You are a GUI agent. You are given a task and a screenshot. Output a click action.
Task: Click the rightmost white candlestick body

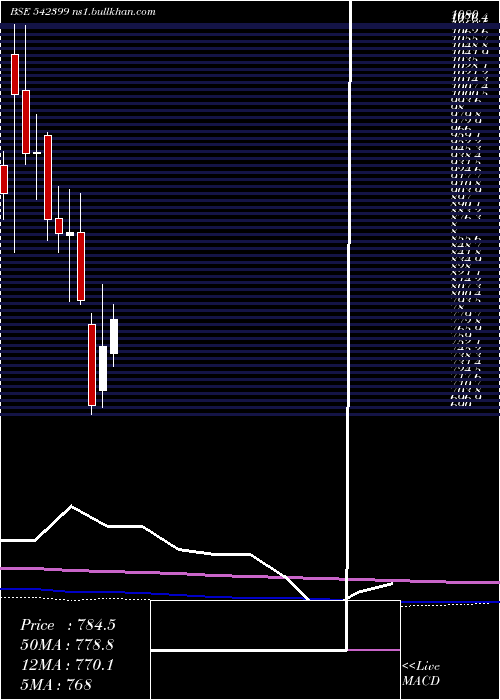[114, 336]
